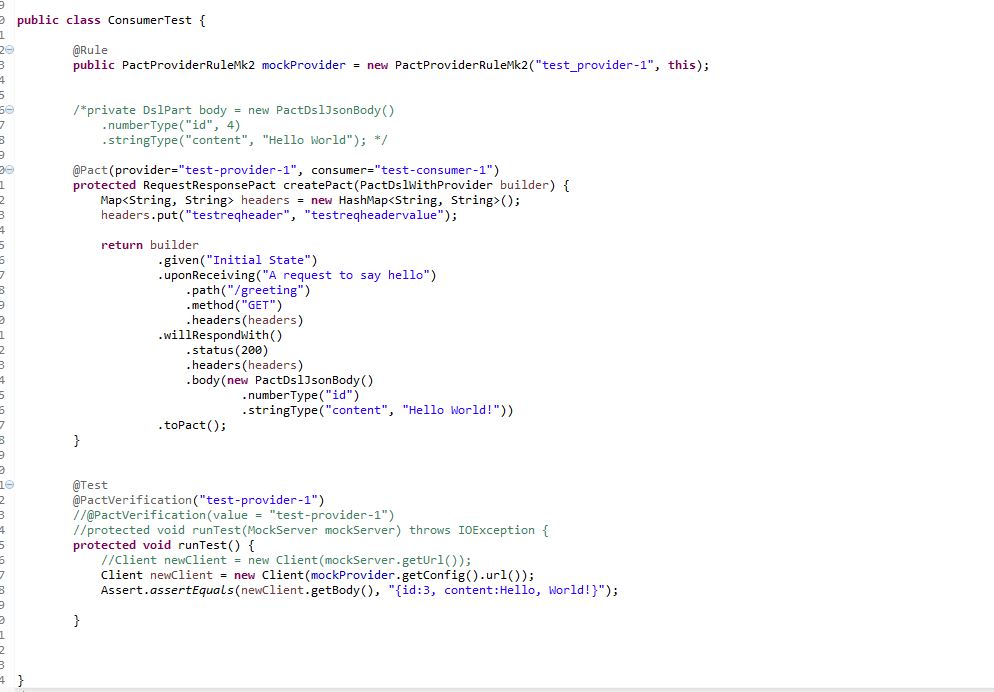
Task: Click the "/greeting" path string
Action: pos(265,290)
